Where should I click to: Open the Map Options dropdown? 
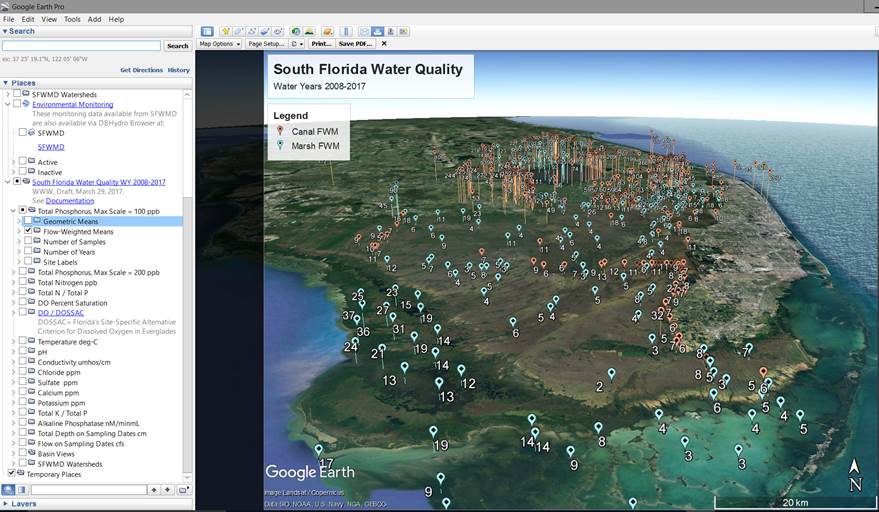220,43
